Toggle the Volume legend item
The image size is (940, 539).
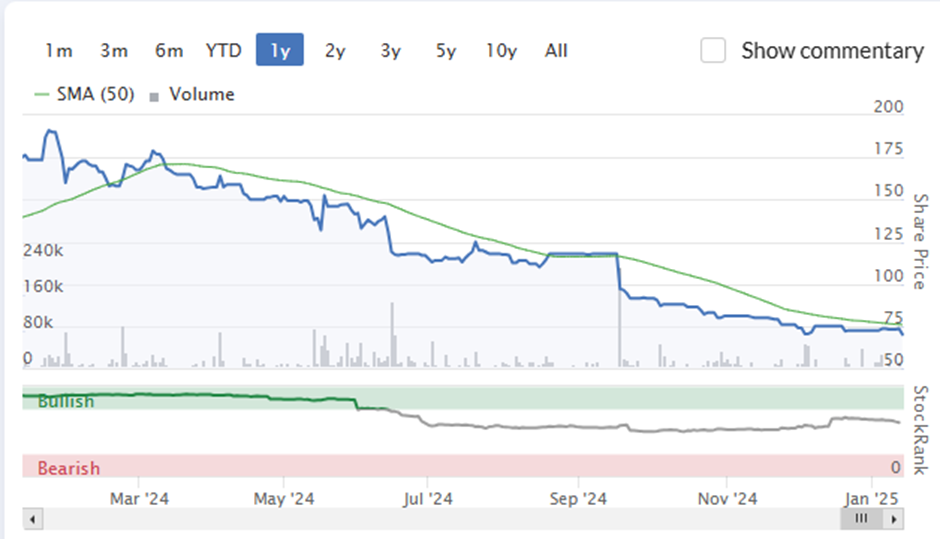point(192,94)
